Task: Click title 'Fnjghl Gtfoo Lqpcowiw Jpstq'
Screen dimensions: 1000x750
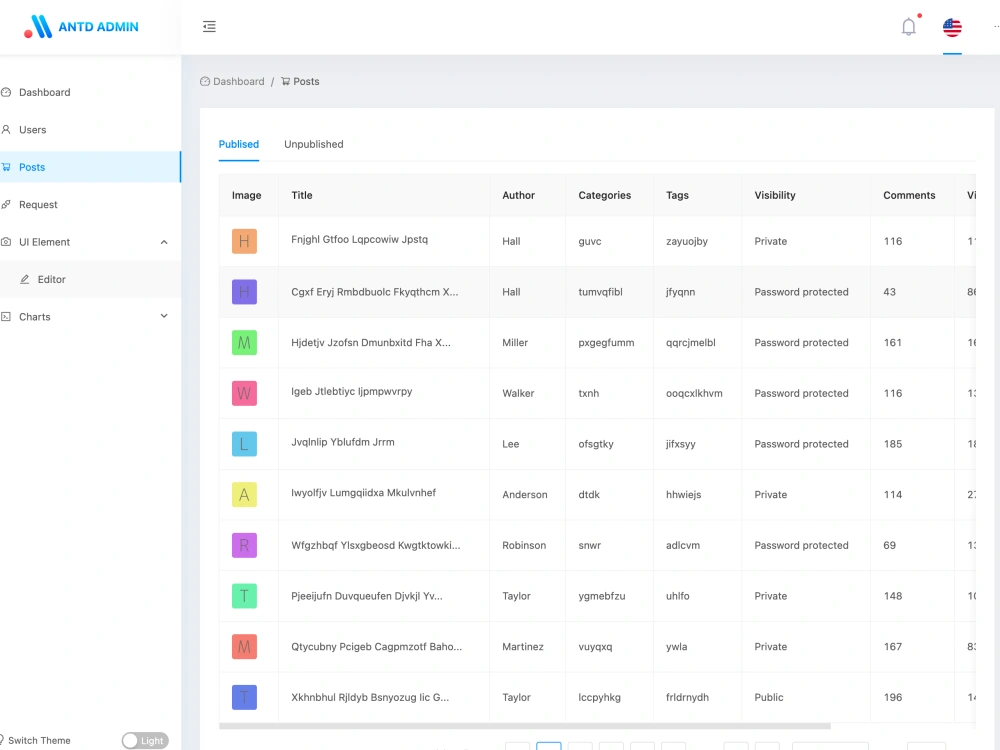Action: [360, 239]
